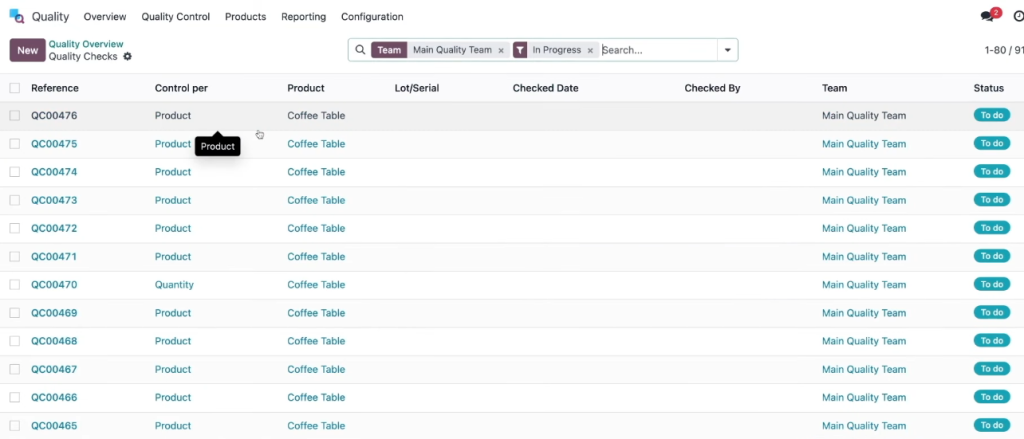Open the activities clock icon

(1018, 16)
